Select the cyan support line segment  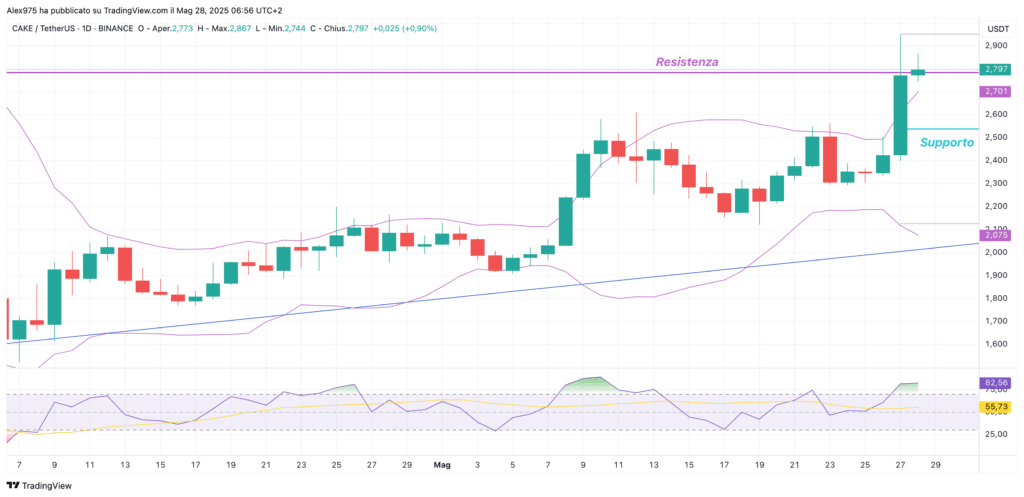[x=950, y=129]
